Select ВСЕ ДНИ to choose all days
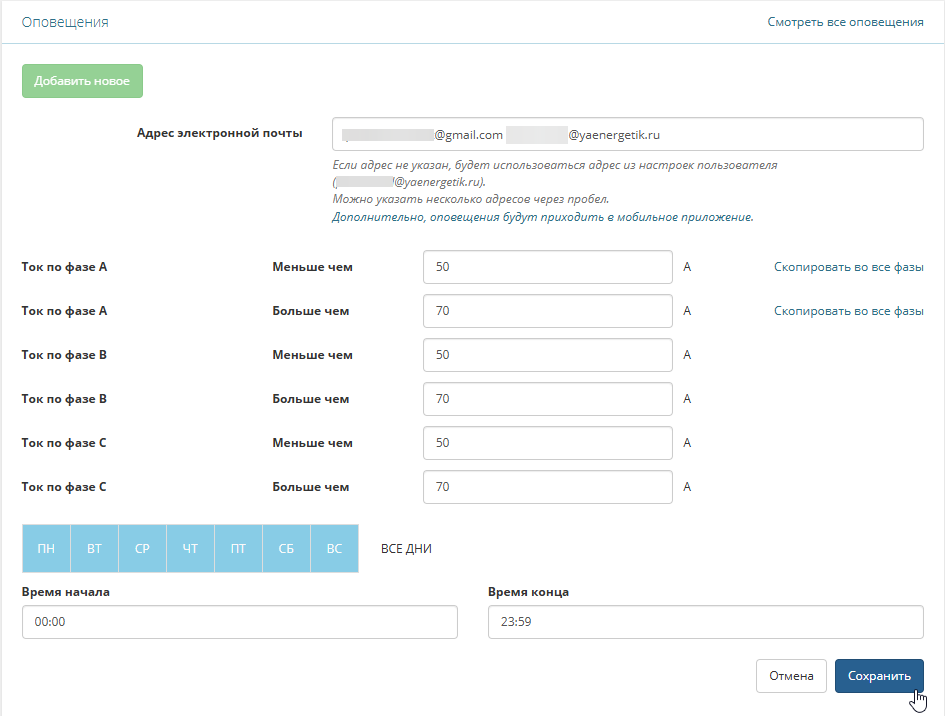This screenshot has width=945, height=716. pyautogui.click(x=406, y=549)
